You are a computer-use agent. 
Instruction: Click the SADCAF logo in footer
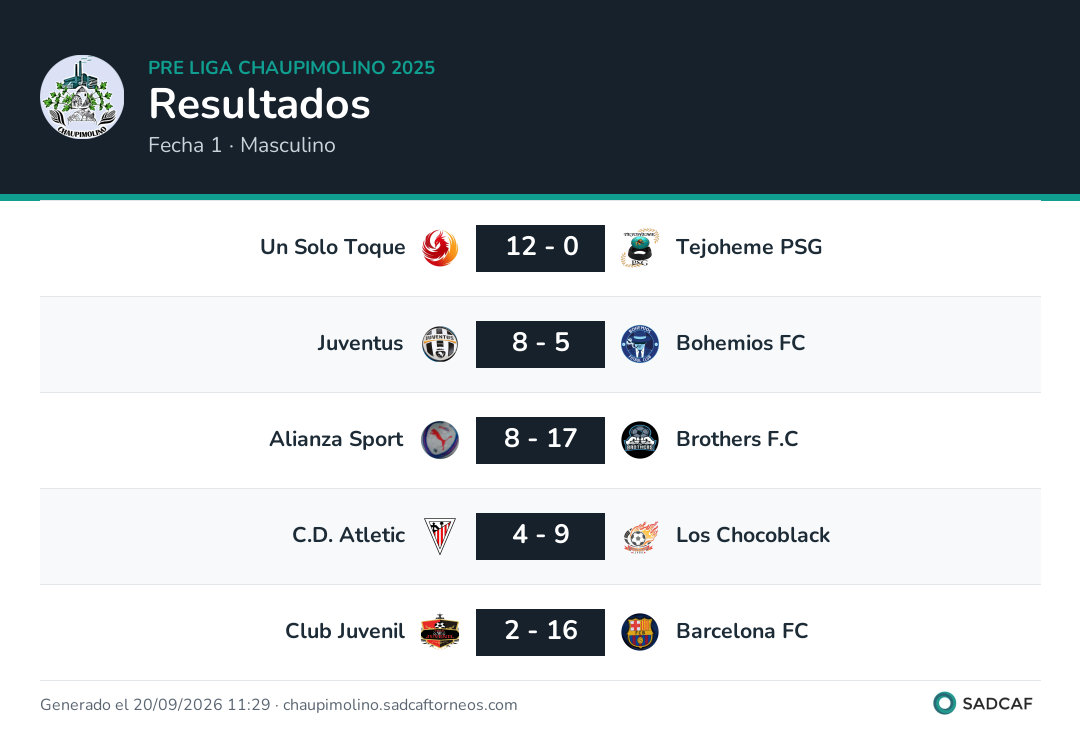(x=983, y=703)
